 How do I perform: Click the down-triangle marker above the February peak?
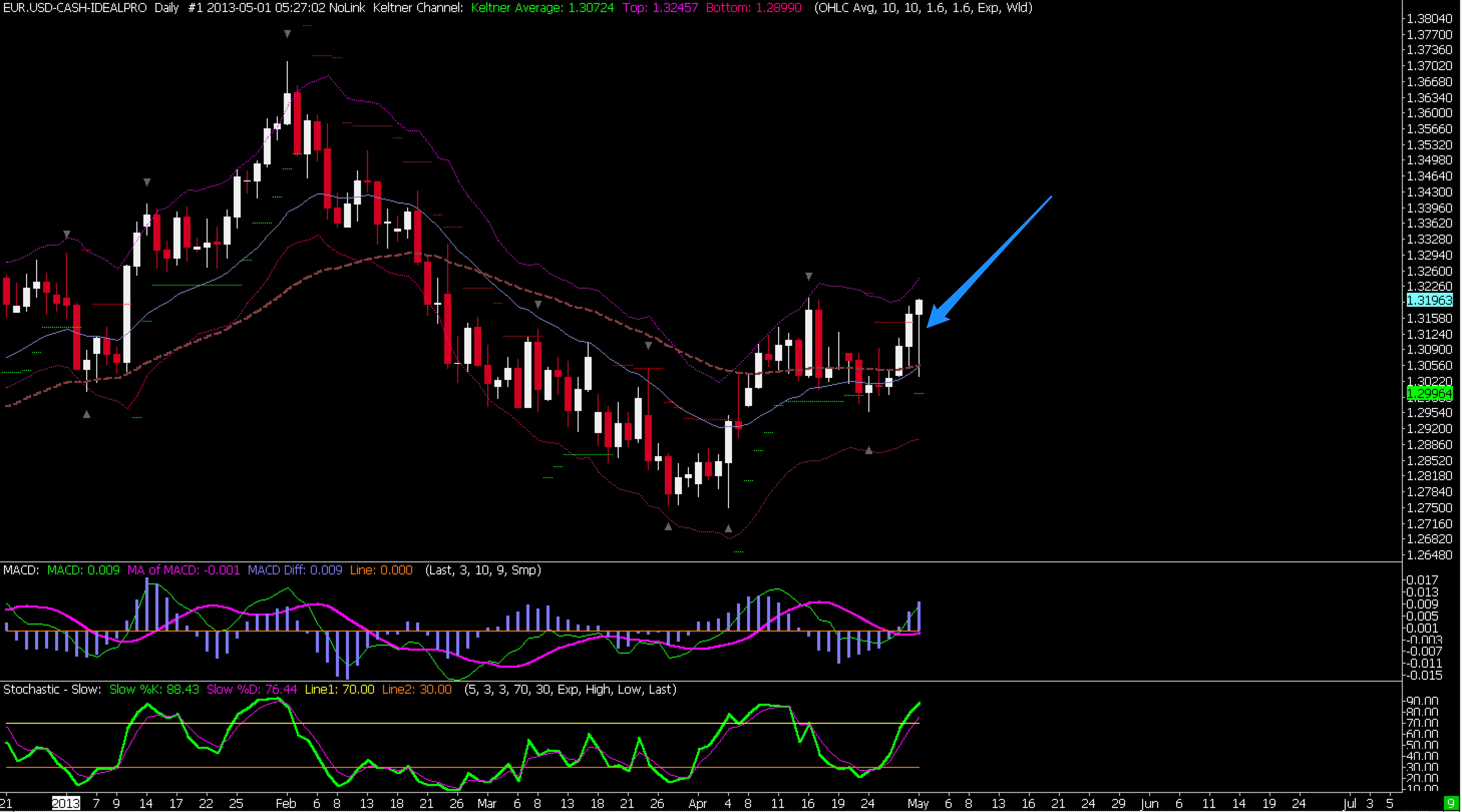click(x=287, y=34)
